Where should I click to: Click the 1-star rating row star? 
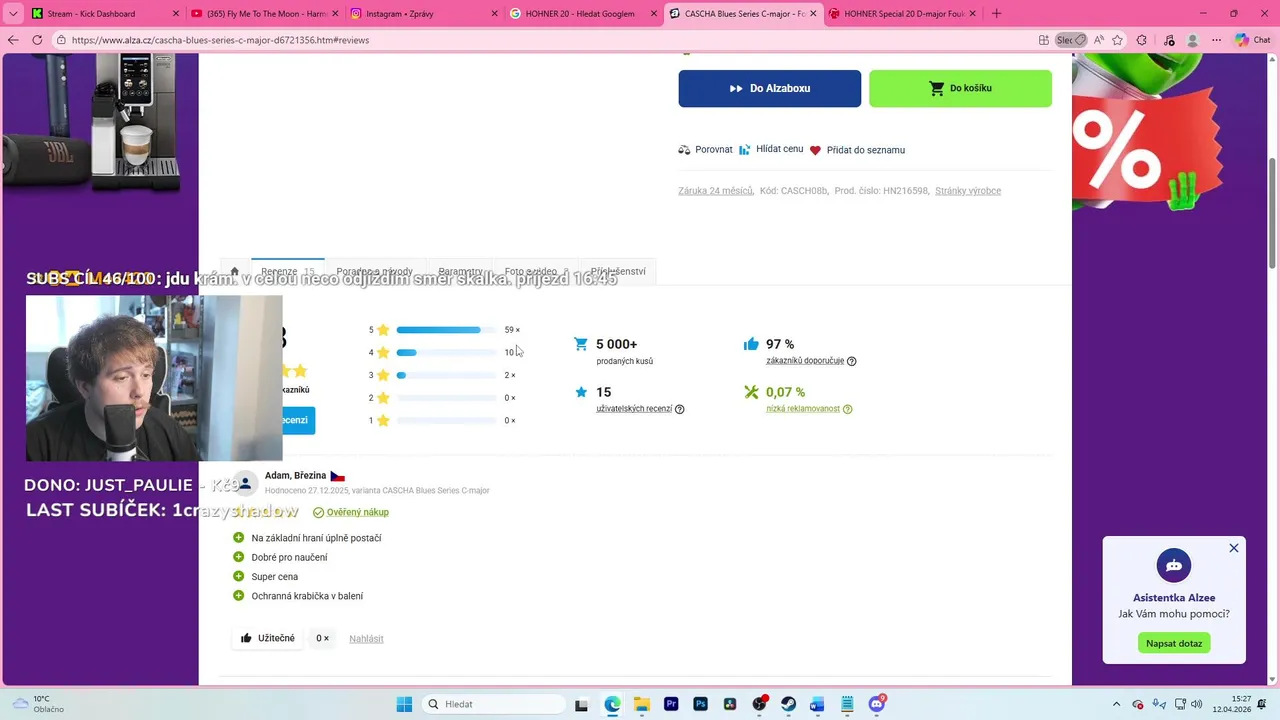coord(383,421)
